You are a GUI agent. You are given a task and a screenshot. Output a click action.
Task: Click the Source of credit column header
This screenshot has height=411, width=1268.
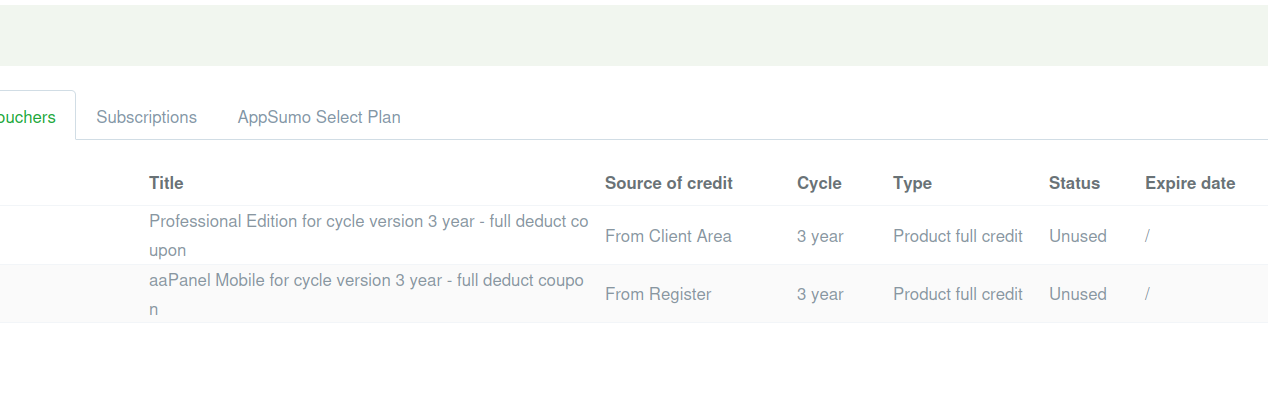tap(668, 183)
